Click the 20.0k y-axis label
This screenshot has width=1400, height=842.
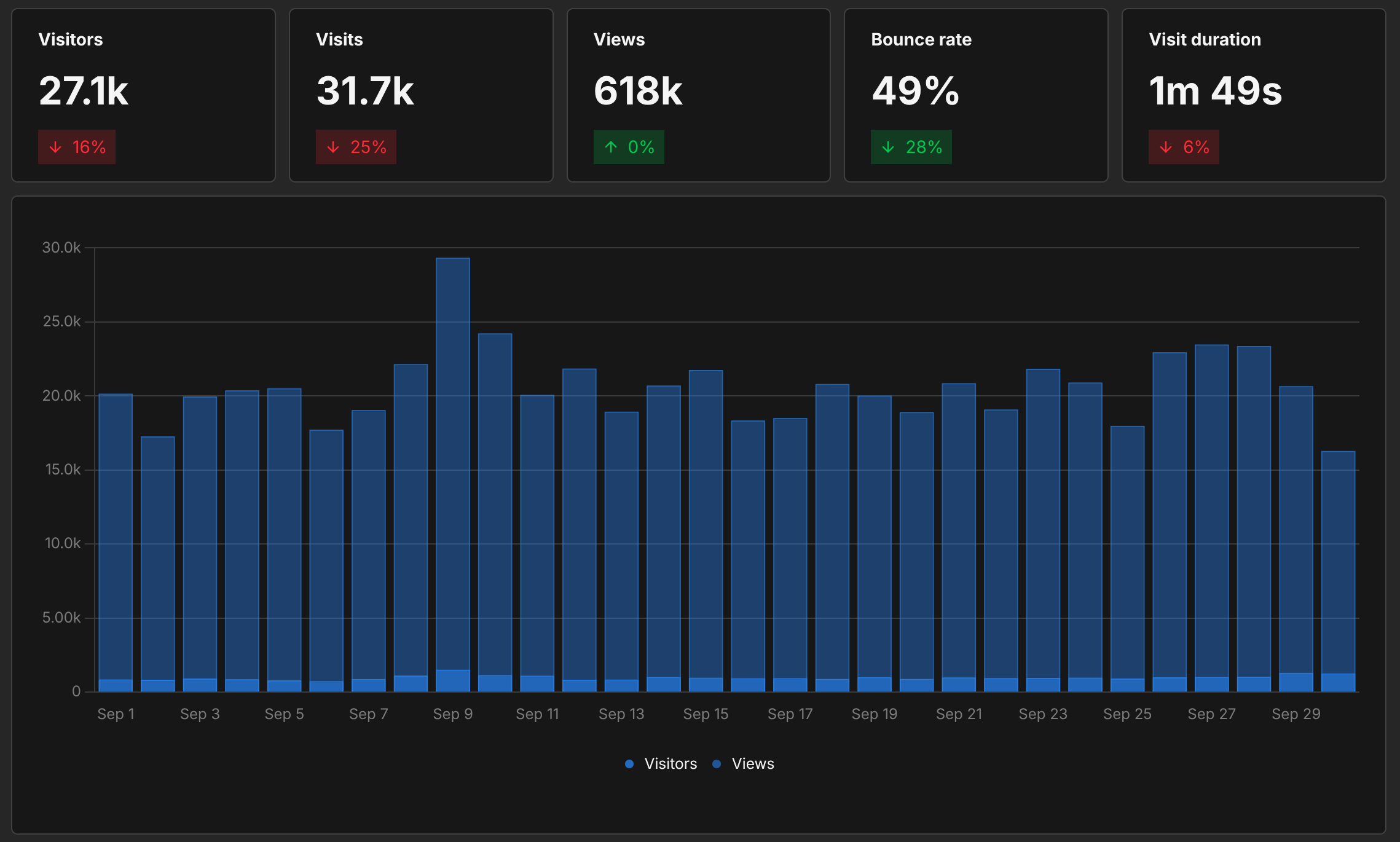(61, 396)
